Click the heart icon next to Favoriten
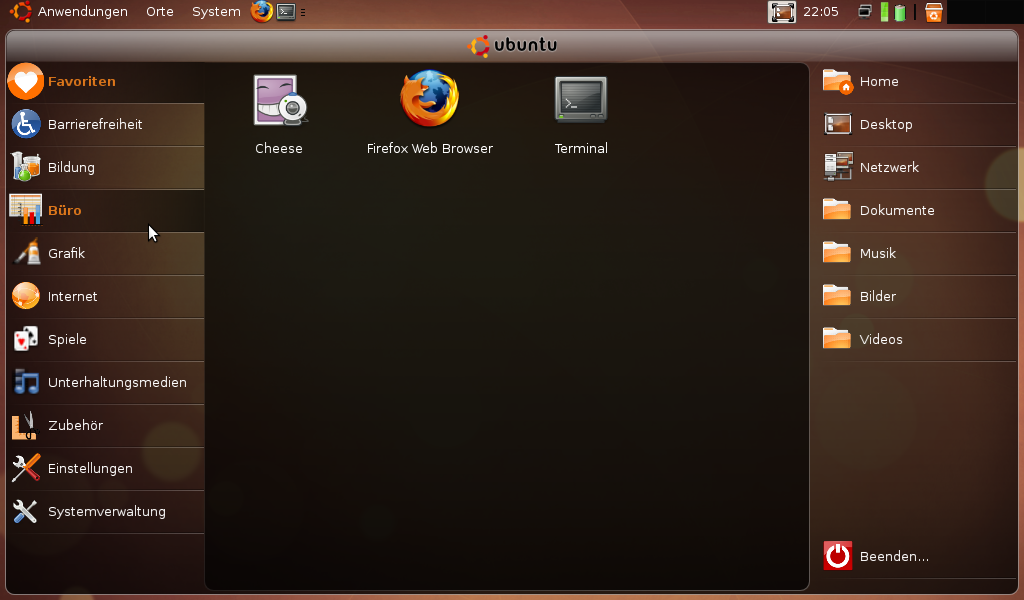Image resolution: width=1024 pixels, height=600 pixels. 25,82
